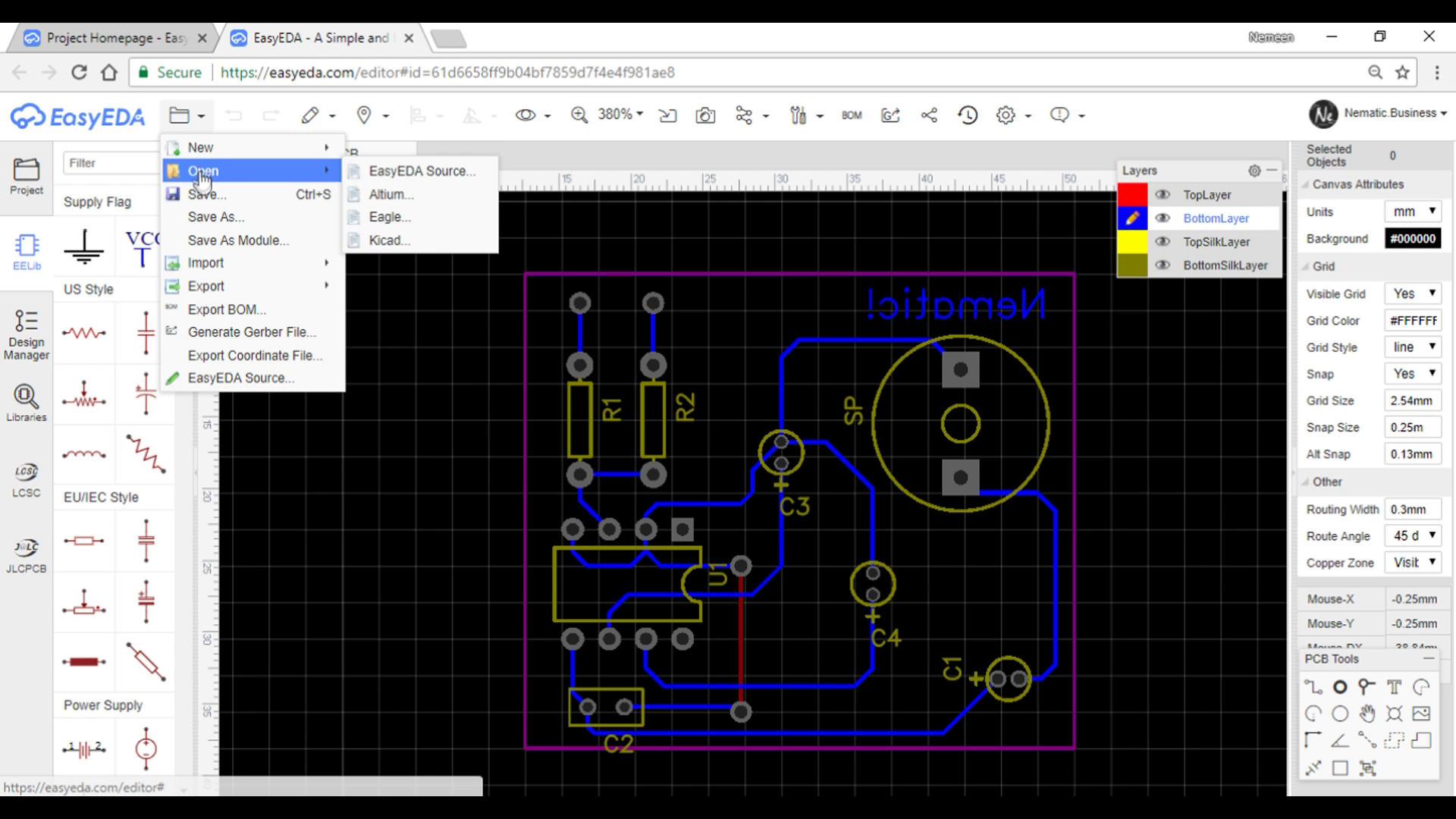This screenshot has width=1456, height=819.
Task: Open the Project panel in the sidebar
Action: (x=27, y=176)
